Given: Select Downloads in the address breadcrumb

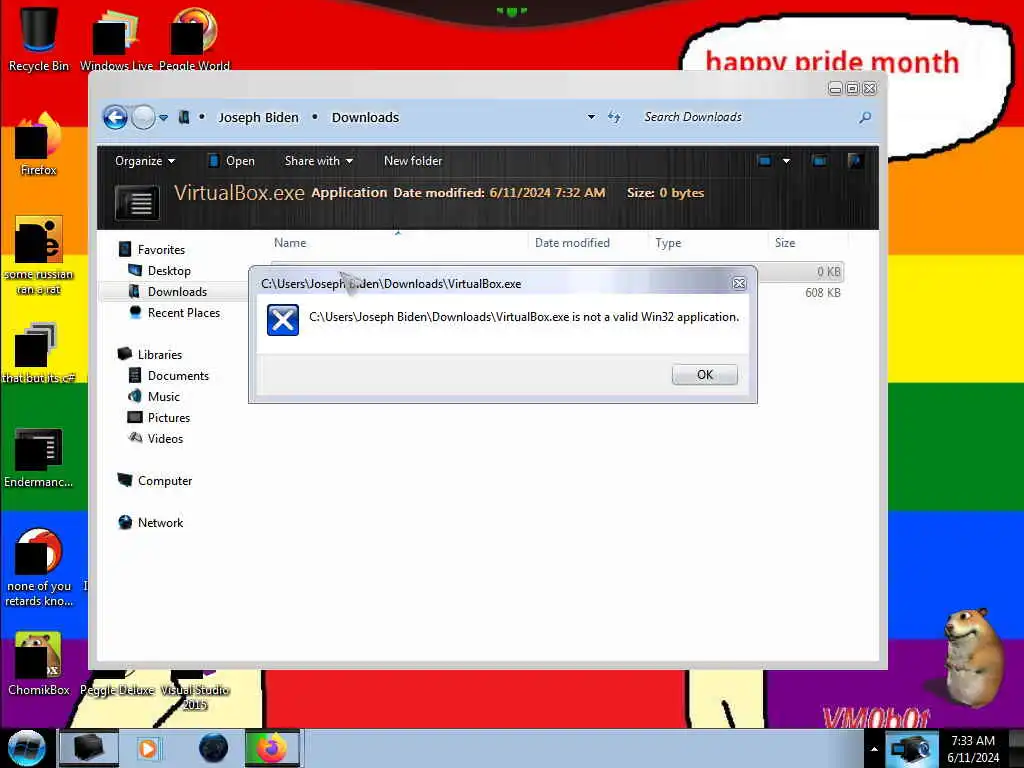Looking at the screenshot, I should (365, 118).
